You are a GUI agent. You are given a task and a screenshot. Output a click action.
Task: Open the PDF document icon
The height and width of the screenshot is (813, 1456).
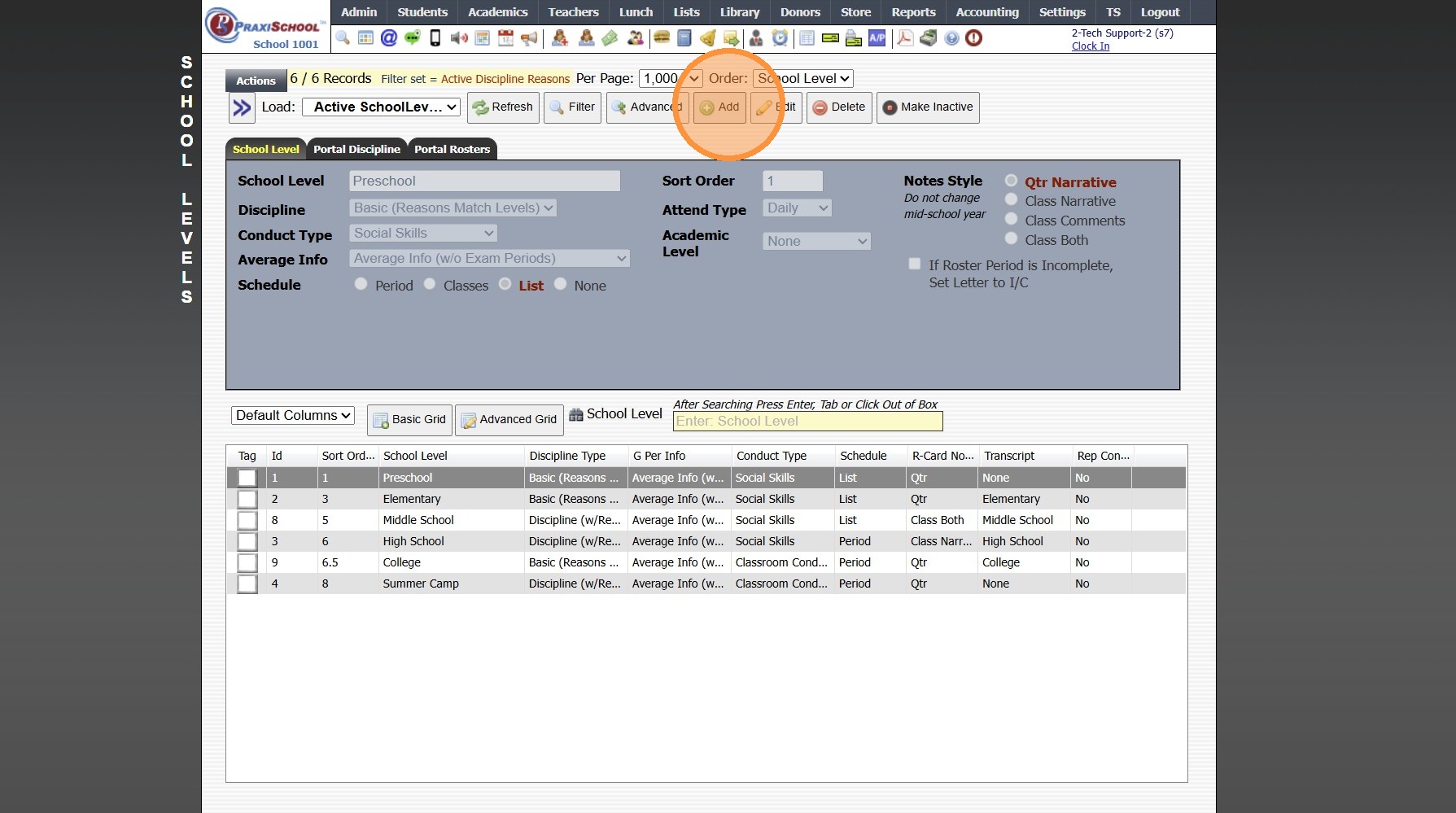coord(904,38)
